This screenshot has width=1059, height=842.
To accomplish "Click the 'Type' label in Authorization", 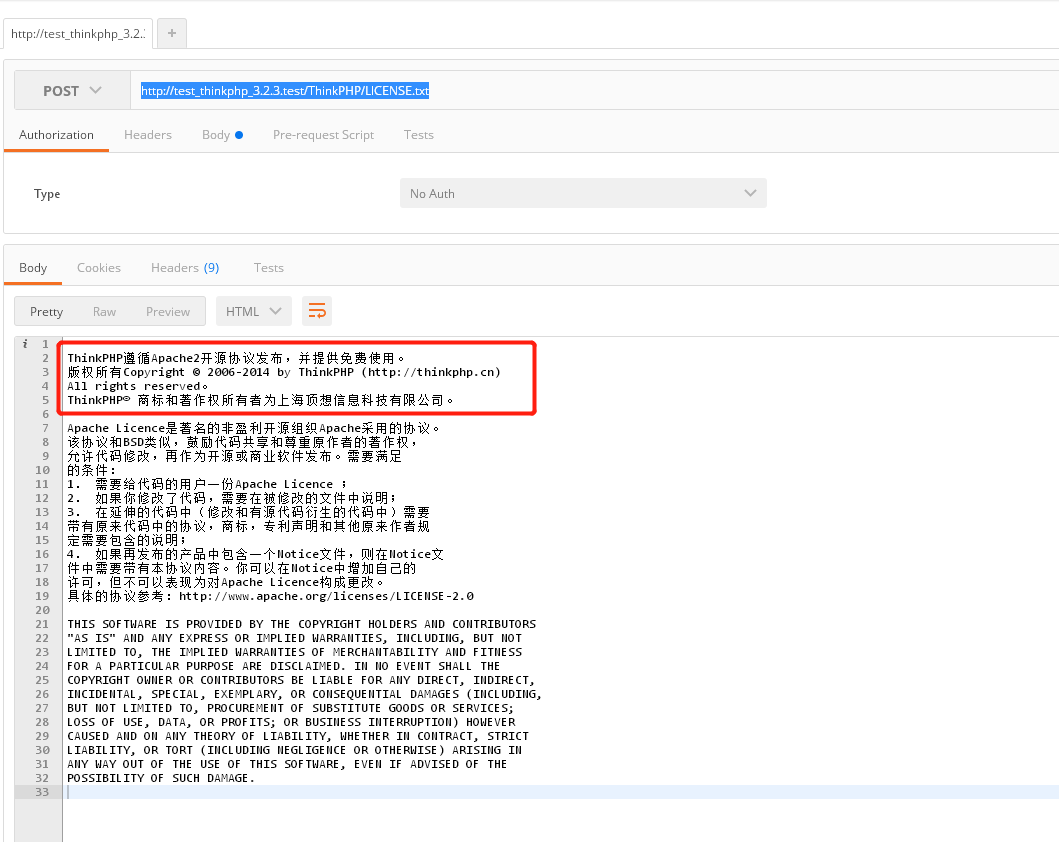I will pyautogui.click(x=47, y=194).
